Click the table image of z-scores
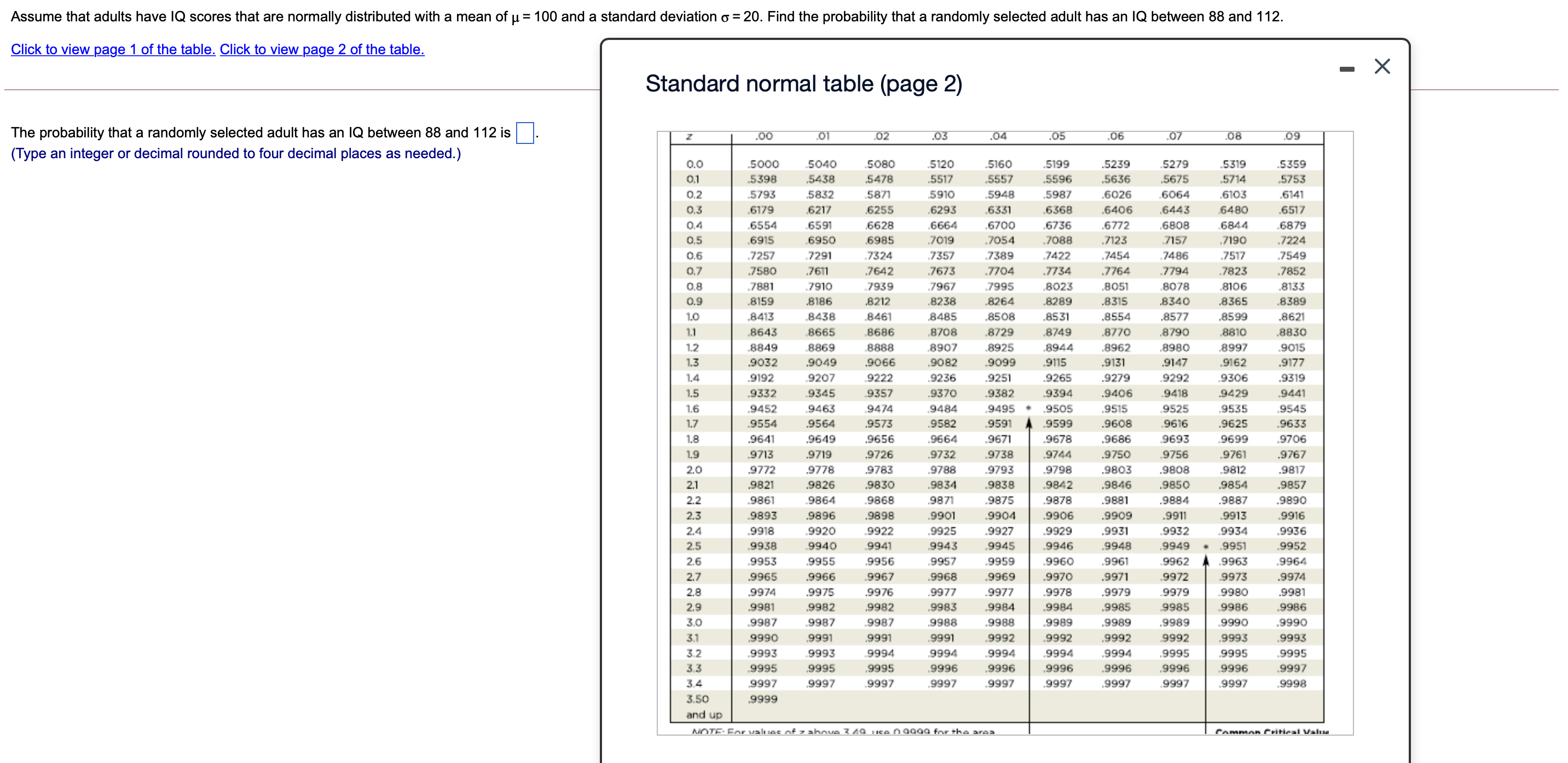This screenshot has width=1568, height=763. click(x=1005, y=433)
